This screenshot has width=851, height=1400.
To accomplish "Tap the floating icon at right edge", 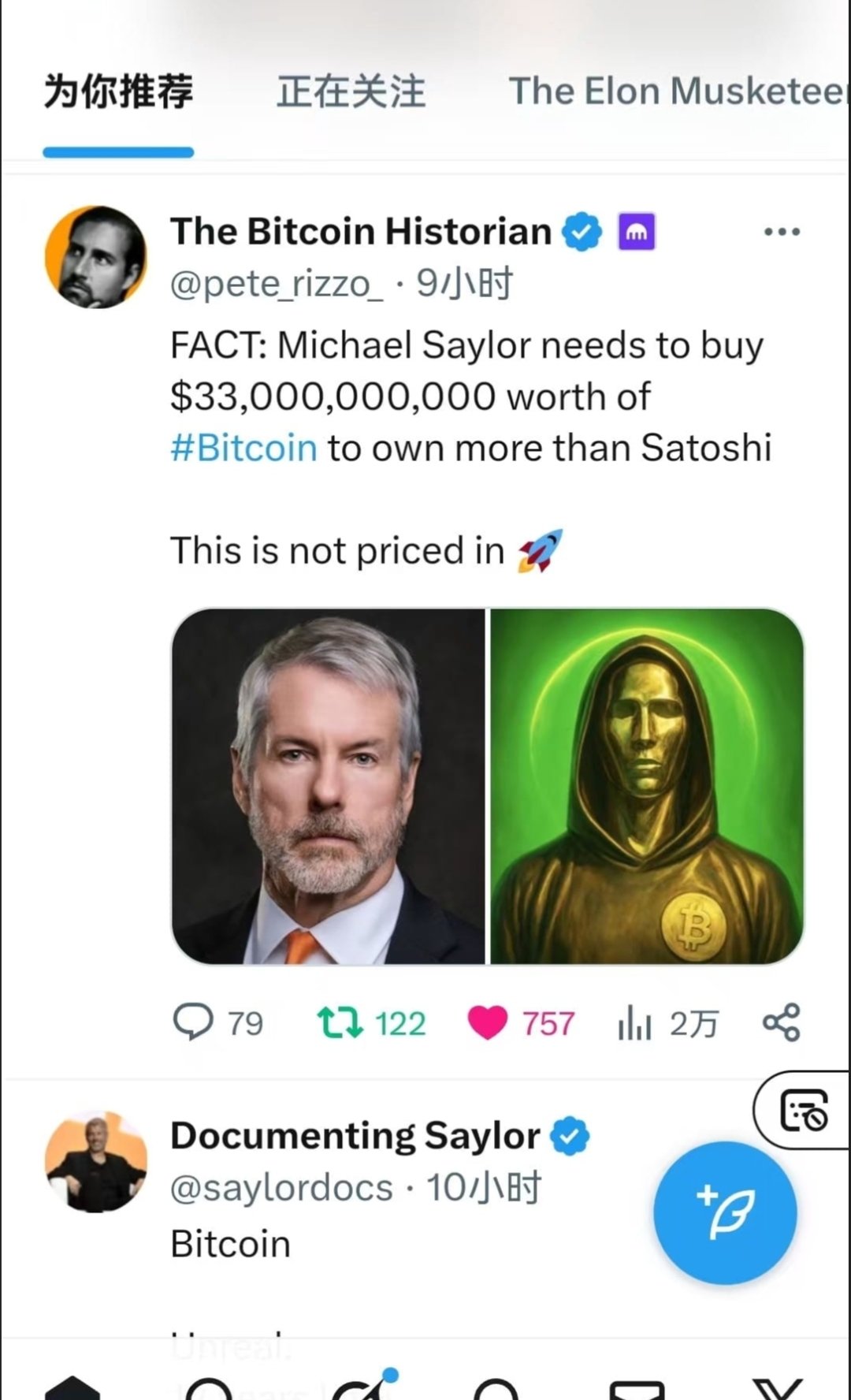I will click(x=804, y=1110).
